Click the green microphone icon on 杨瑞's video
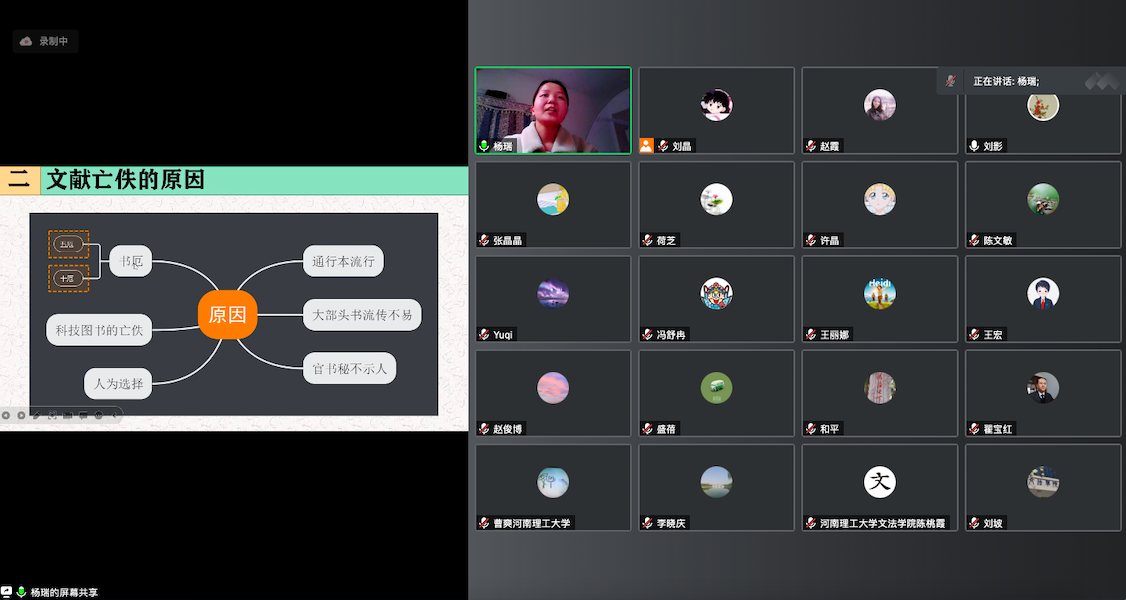The width and height of the screenshot is (1126, 600). [484, 146]
